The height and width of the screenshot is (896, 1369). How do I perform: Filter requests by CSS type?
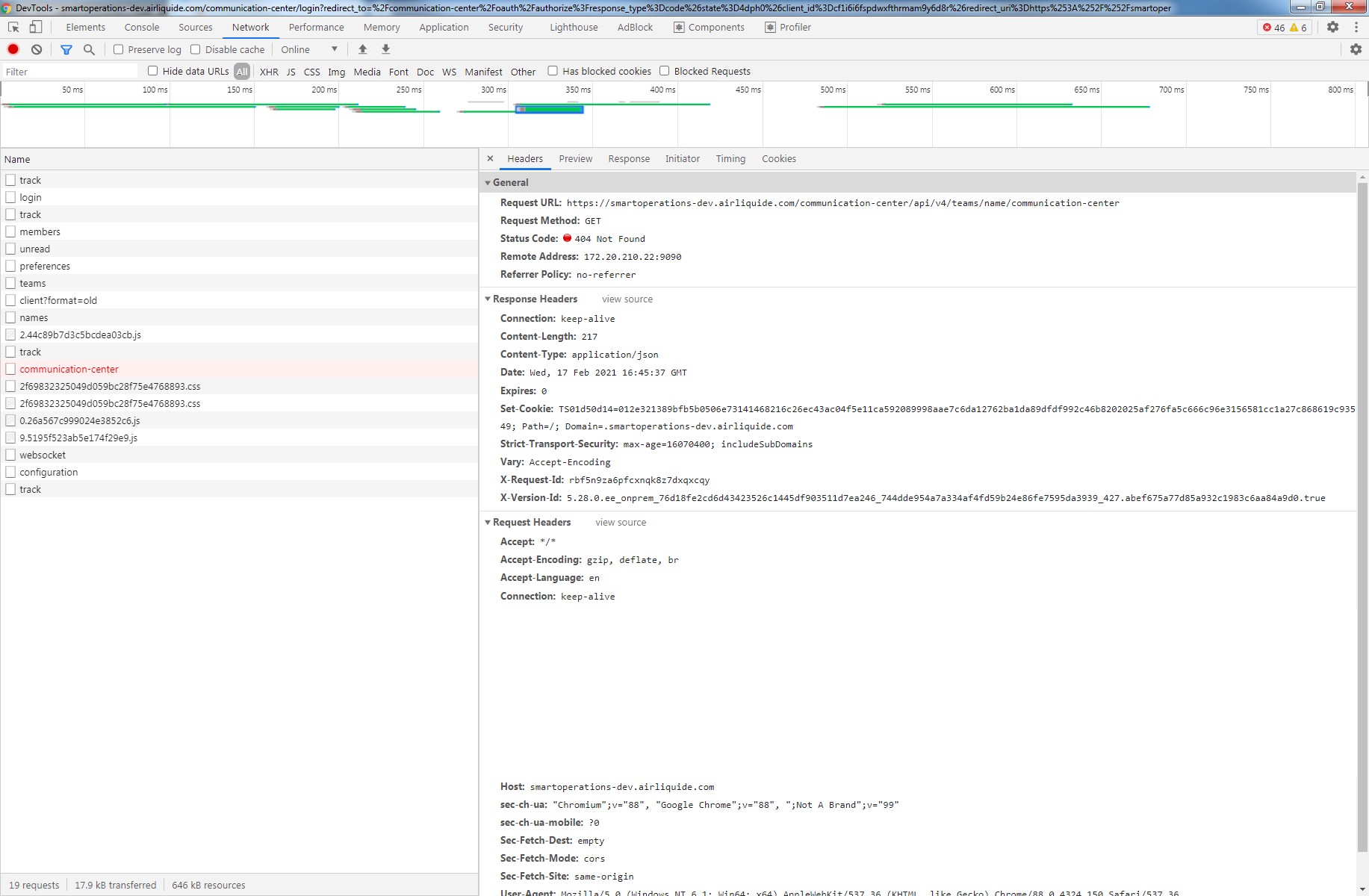pos(312,72)
